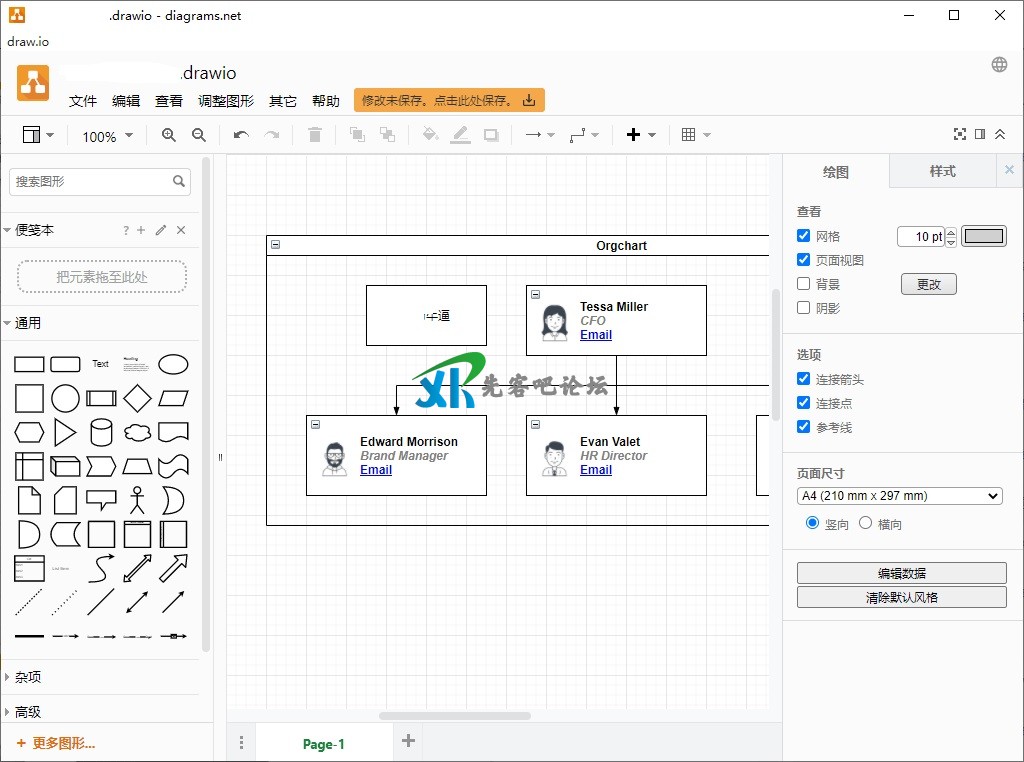Open the 文件 menu
This screenshot has height=762, width=1024.
coord(83,101)
